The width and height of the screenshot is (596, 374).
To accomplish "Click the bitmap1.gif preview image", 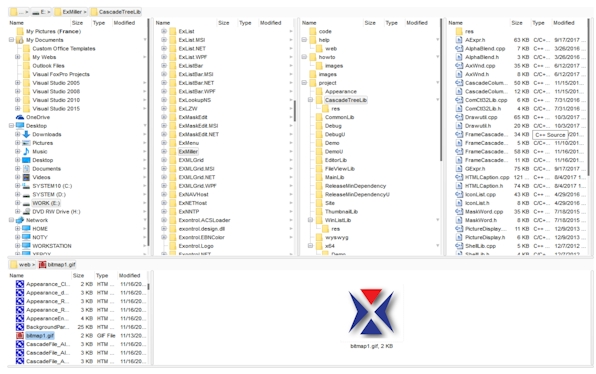I will click(371, 312).
